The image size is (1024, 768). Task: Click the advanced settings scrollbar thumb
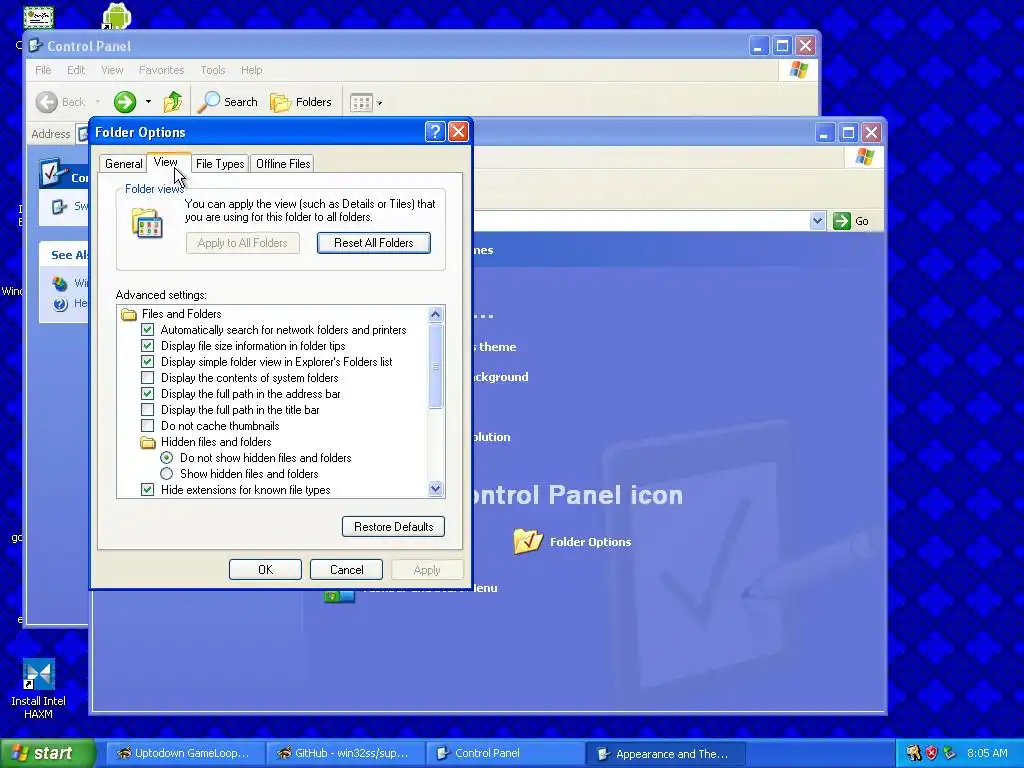[x=436, y=366]
